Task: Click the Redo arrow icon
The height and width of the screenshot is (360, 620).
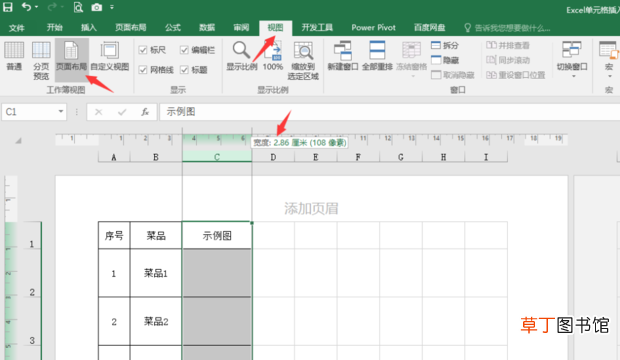Action: (52, 7)
